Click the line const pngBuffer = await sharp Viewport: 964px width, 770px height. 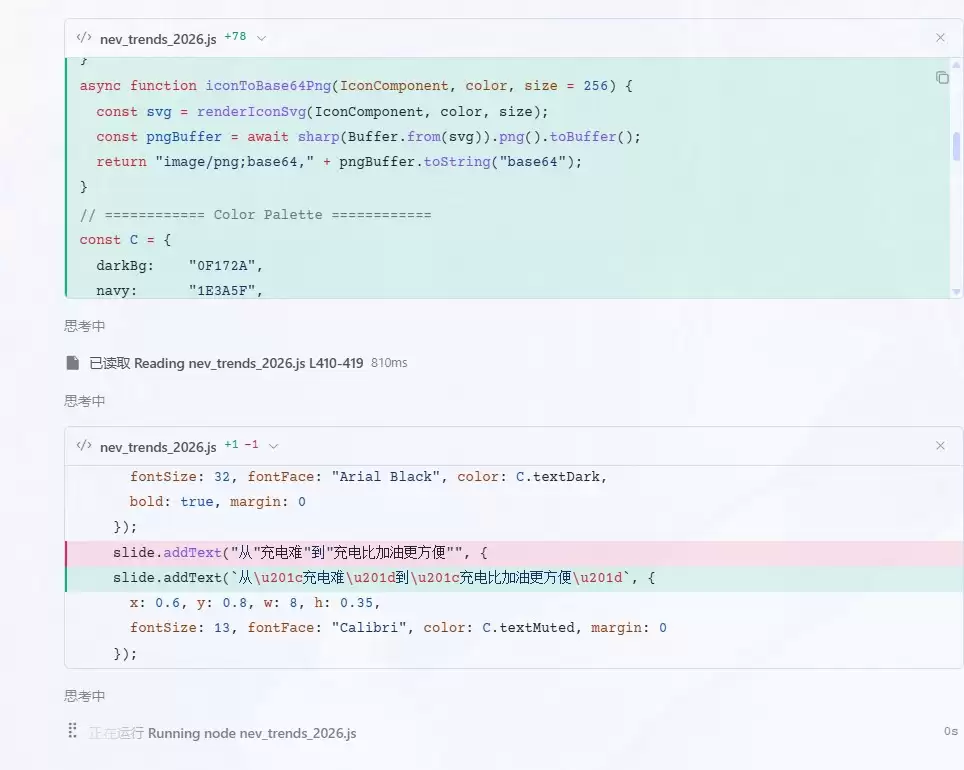[368, 137]
